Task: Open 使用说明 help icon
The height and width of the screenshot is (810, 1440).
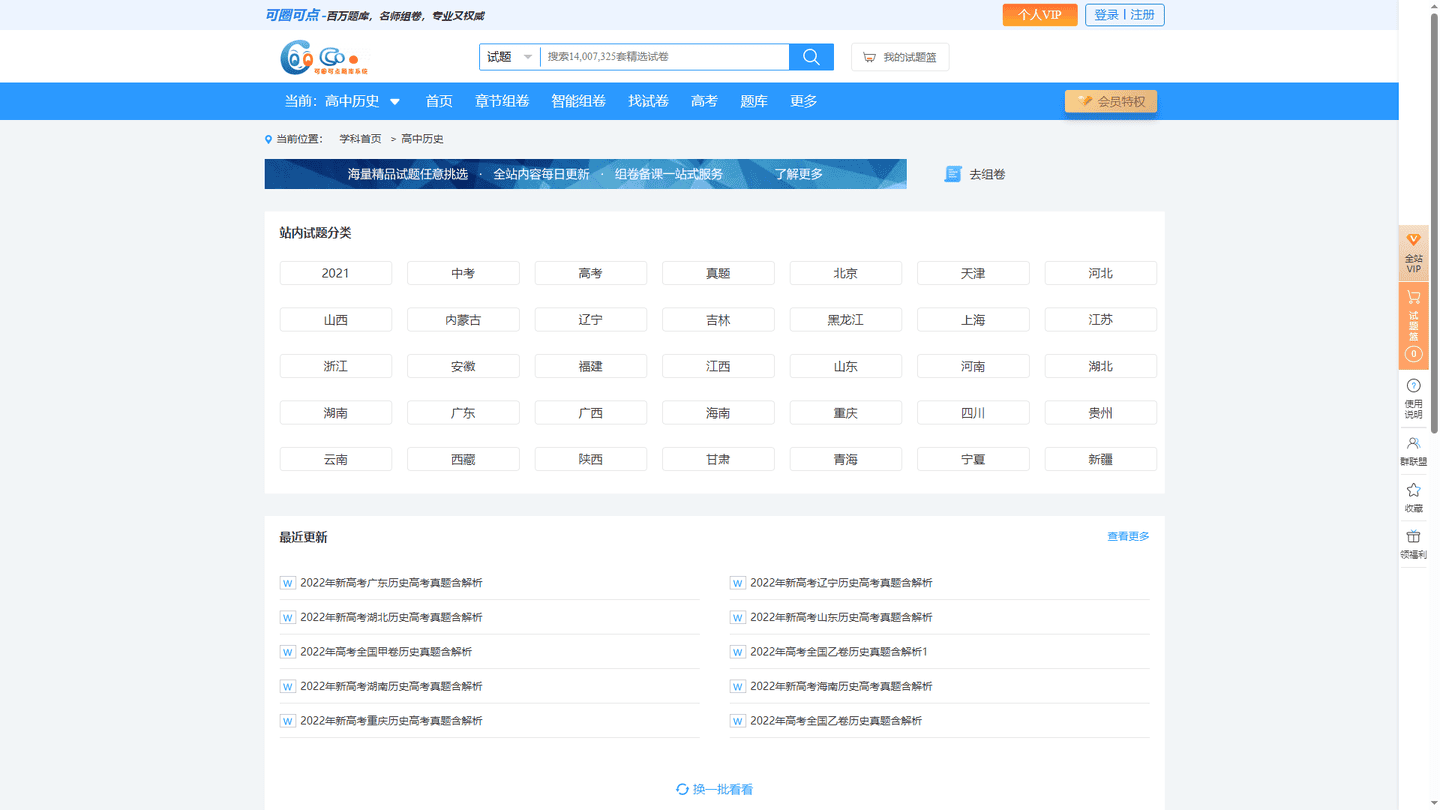Action: click(x=1413, y=385)
